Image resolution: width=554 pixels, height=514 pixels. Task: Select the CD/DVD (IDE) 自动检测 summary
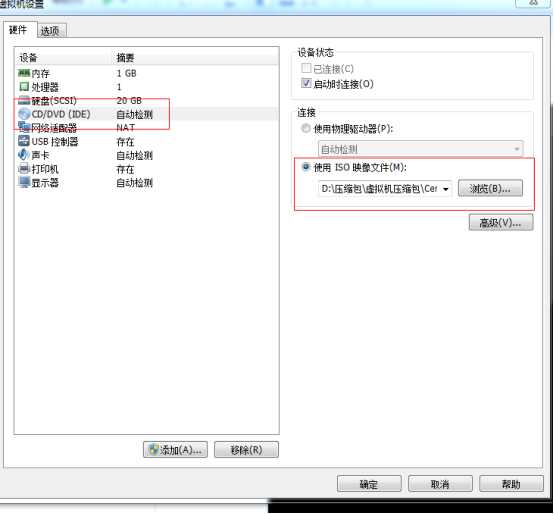tap(135, 114)
